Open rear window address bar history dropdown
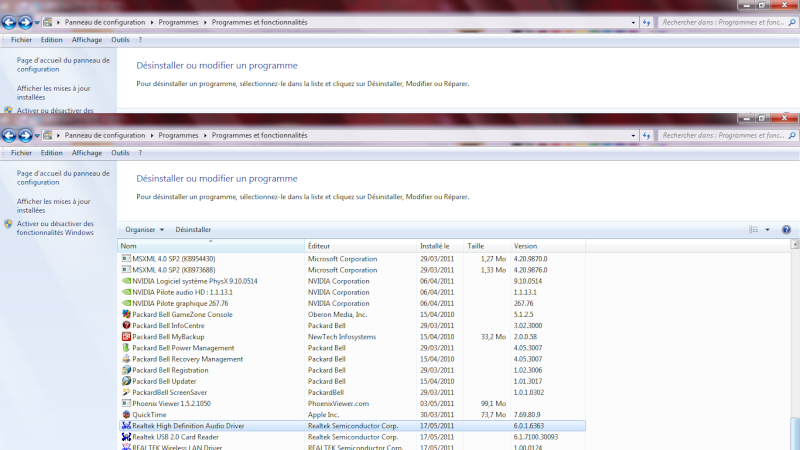800x450 pixels. pos(633,22)
